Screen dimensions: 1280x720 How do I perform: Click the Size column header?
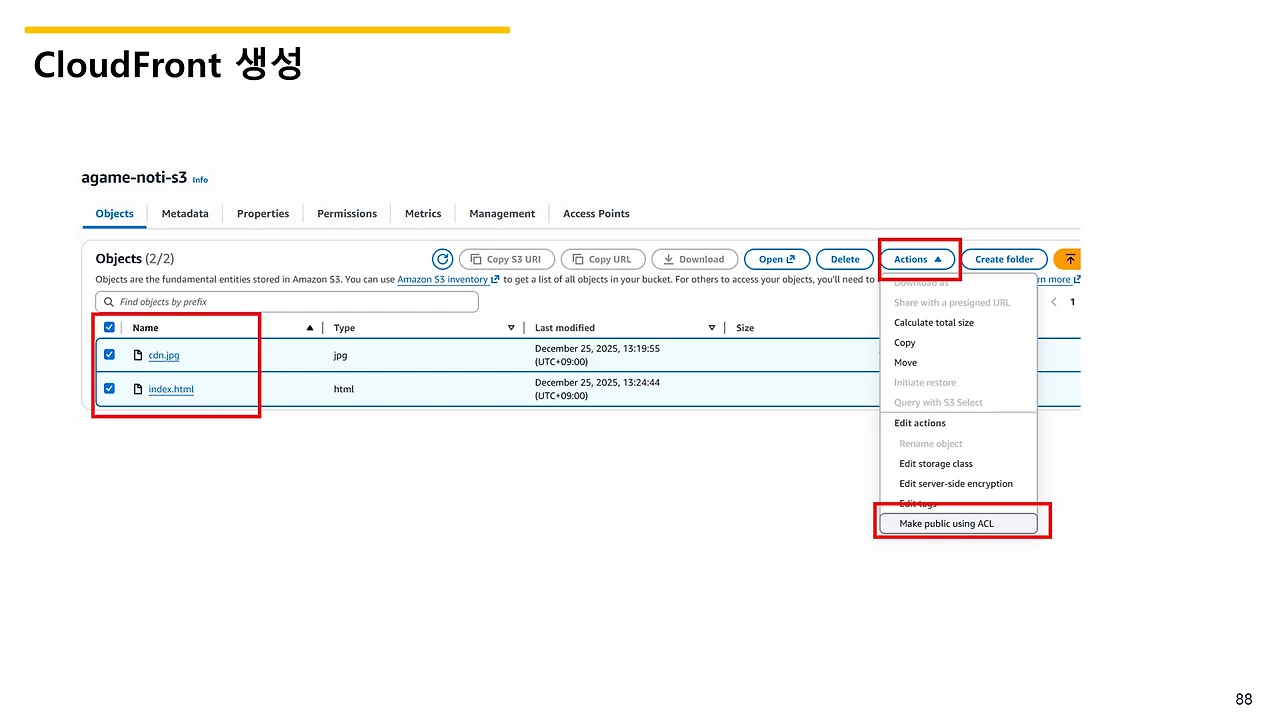point(745,328)
